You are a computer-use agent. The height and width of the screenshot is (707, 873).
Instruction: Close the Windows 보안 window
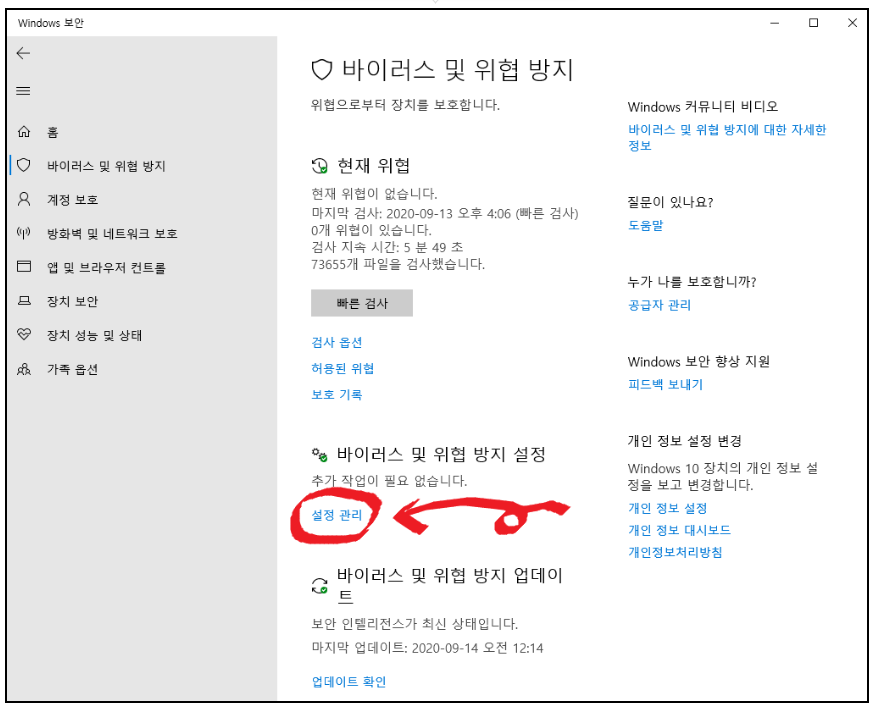point(852,23)
